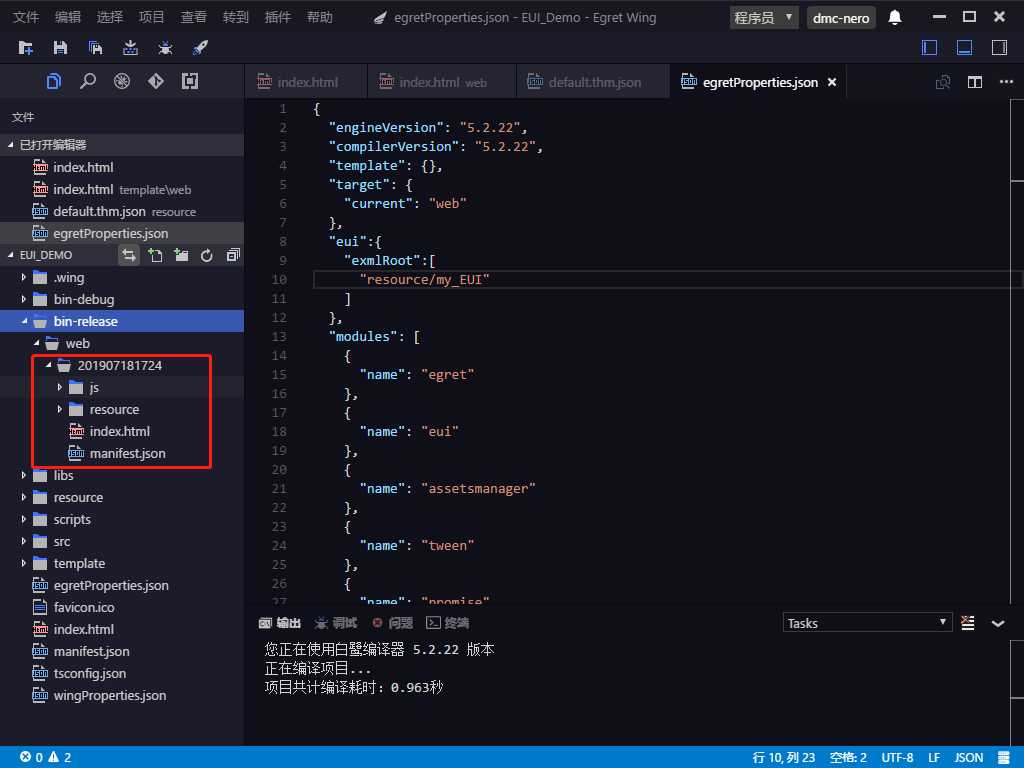
Task: Change indentation via 空格: 2
Action: 848,758
